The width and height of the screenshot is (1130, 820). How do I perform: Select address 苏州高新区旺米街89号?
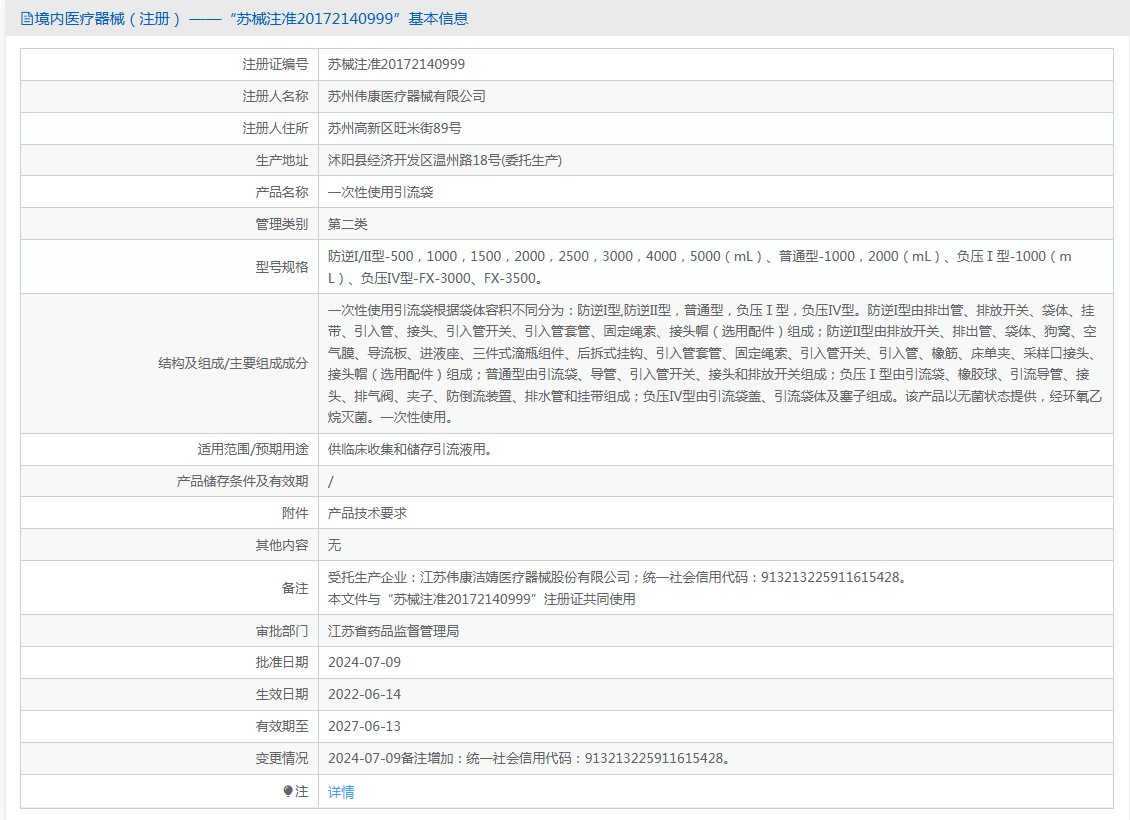pyautogui.click(x=394, y=128)
